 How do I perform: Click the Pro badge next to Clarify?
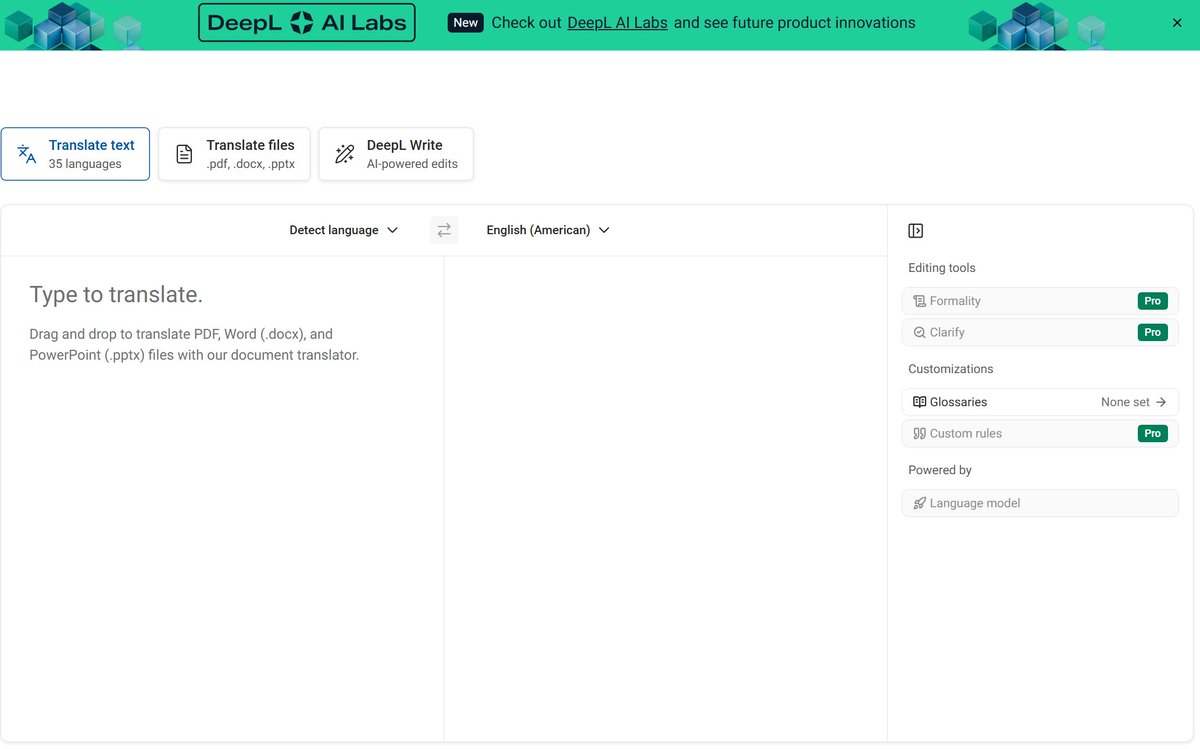click(x=1153, y=332)
